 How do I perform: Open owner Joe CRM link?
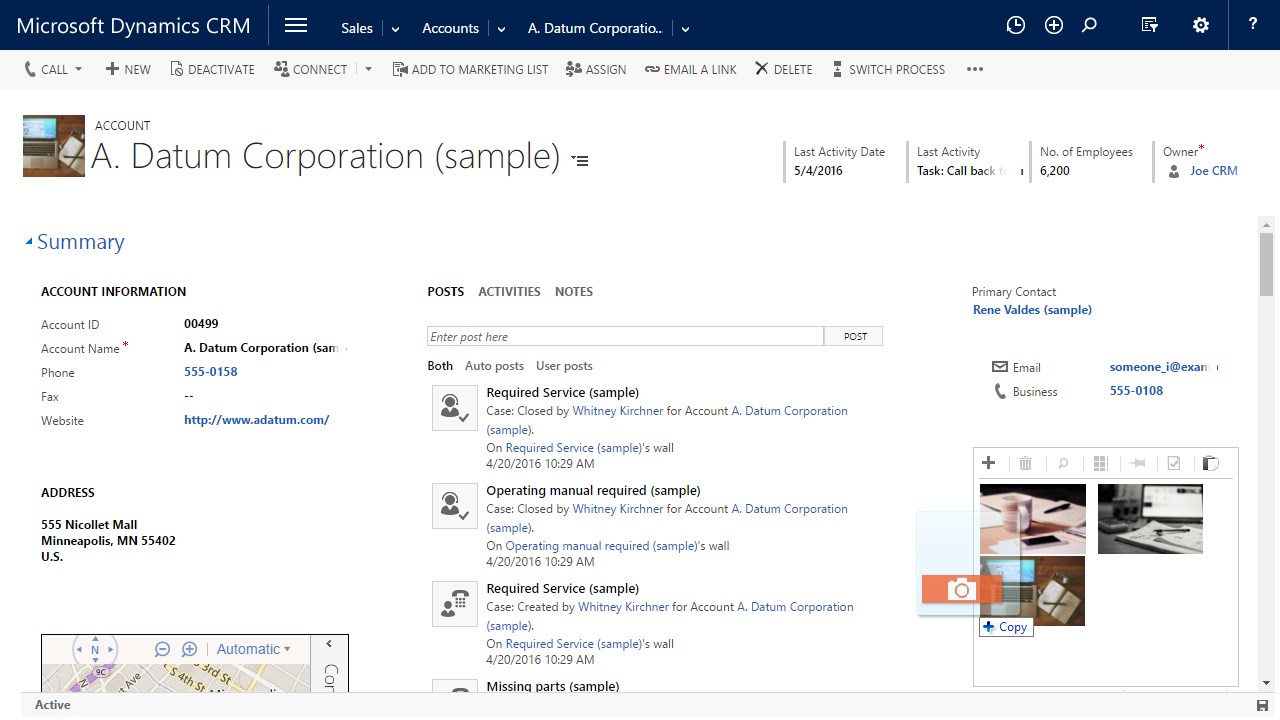pyautogui.click(x=1213, y=171)
